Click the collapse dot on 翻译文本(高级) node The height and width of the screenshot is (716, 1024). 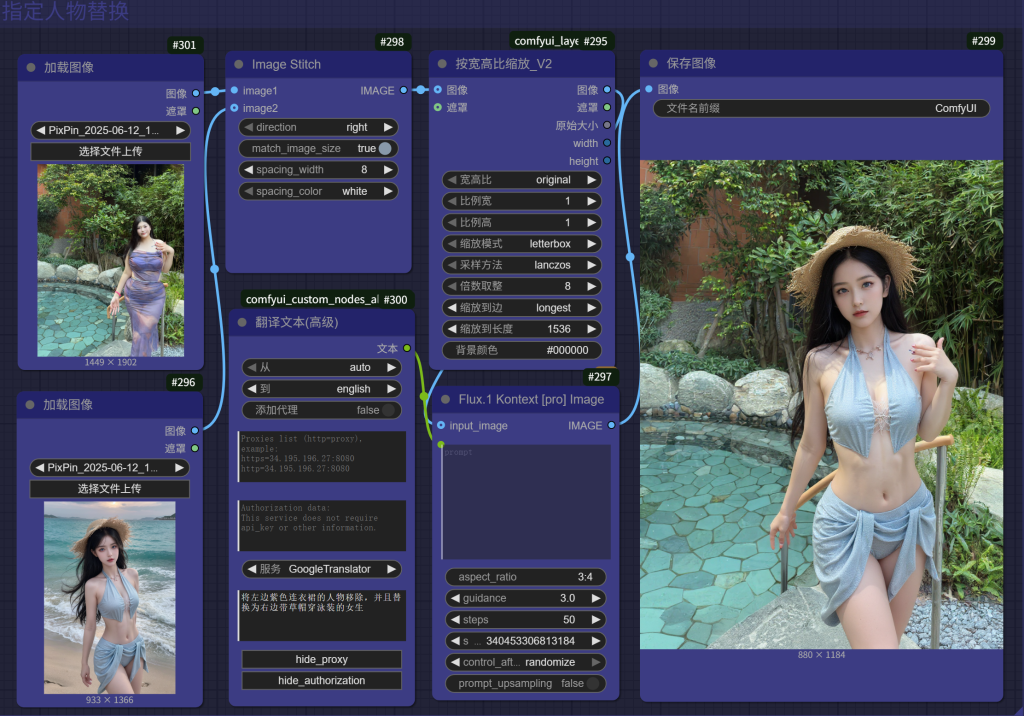point(242,322)
